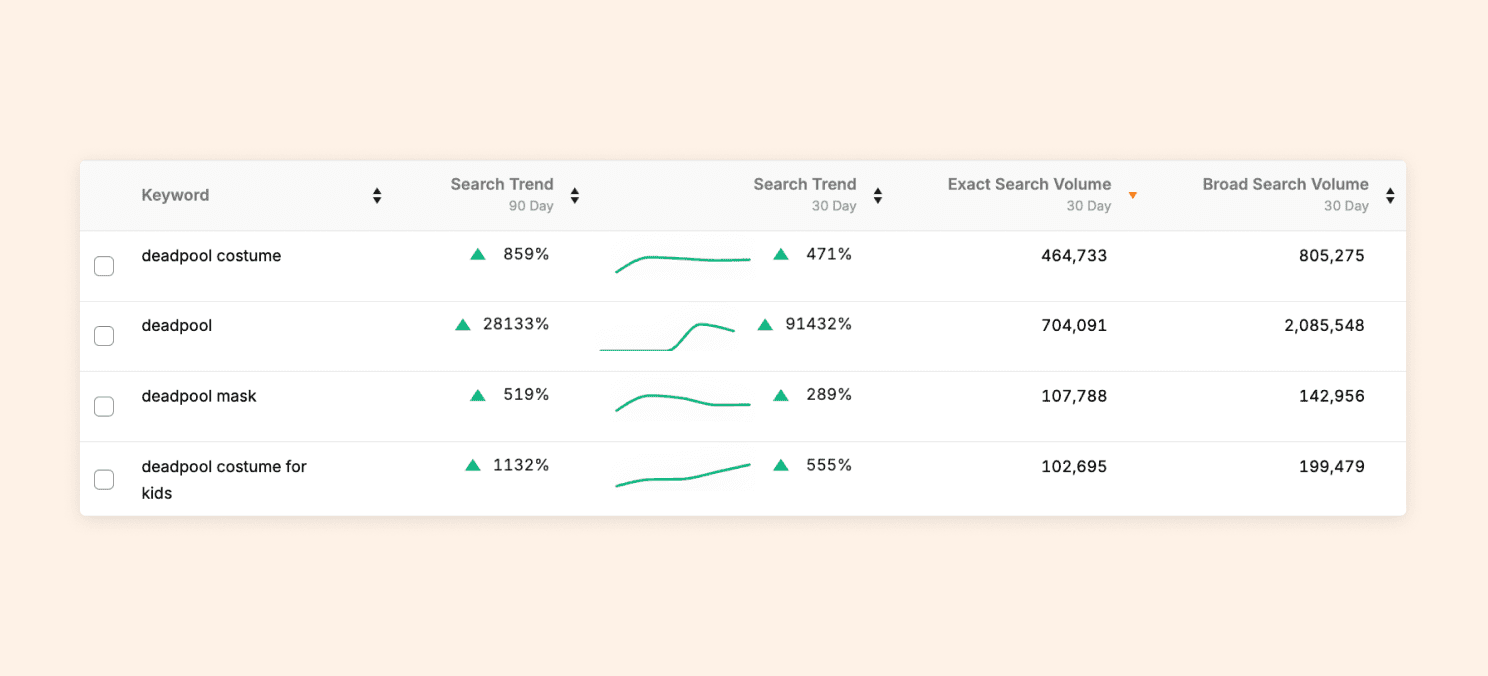The height and width of the screenshot is (676, 1488).
Task: Check the deadpool costume row checkbox
Action: [104, 266]
